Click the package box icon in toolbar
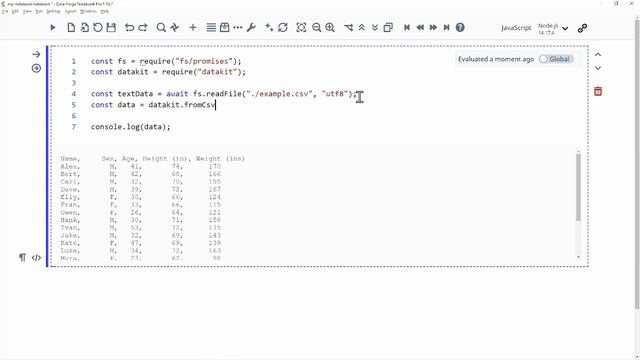The image size is (640, 360). (x=224, y=27)
